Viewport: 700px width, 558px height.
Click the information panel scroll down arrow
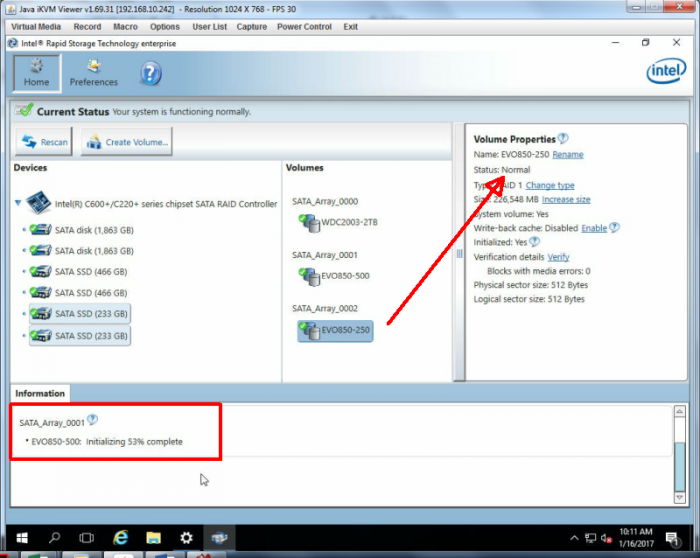(x=679, y=497)
